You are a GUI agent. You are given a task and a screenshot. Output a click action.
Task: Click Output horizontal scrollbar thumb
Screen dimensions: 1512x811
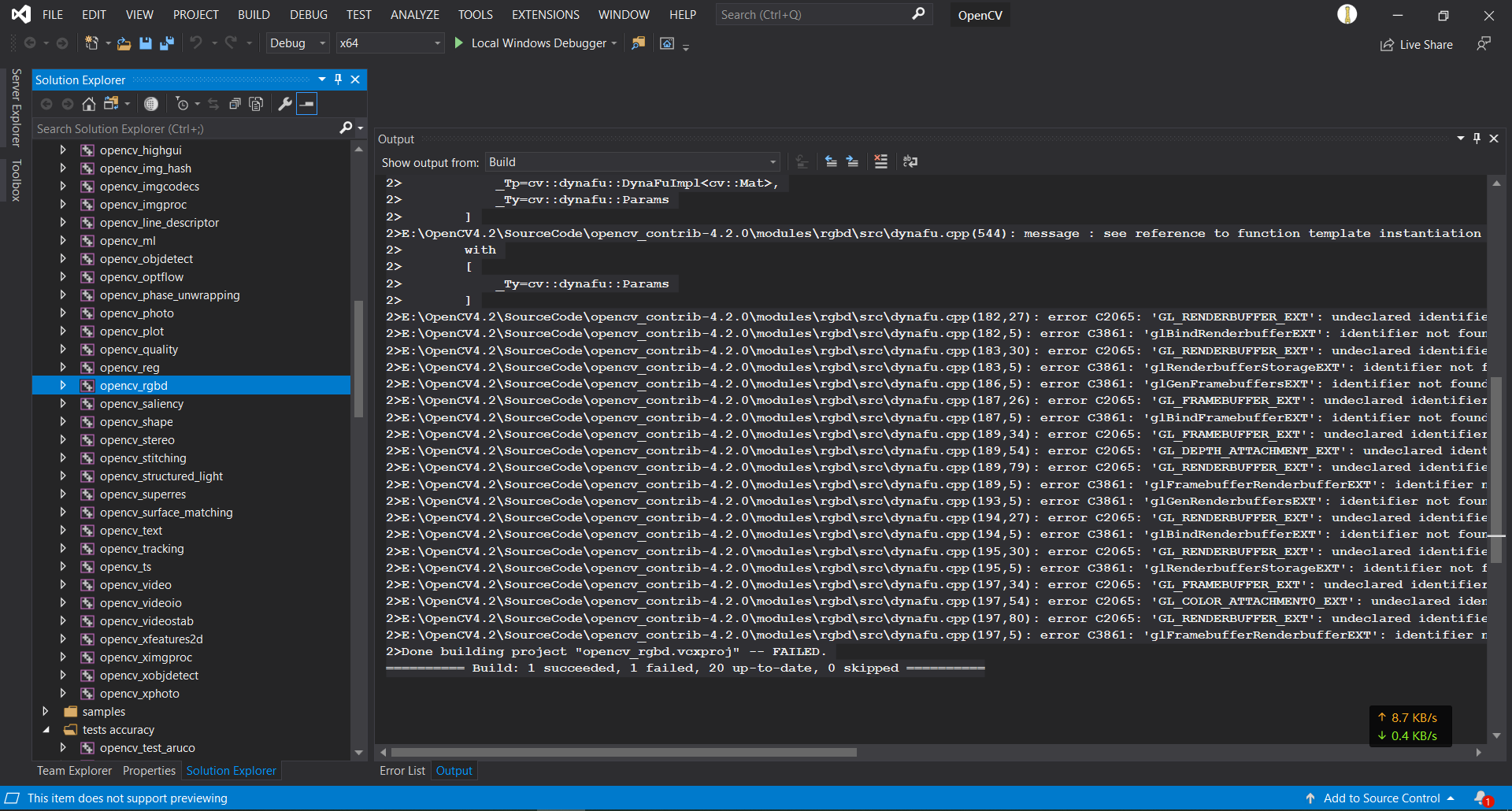624,753
